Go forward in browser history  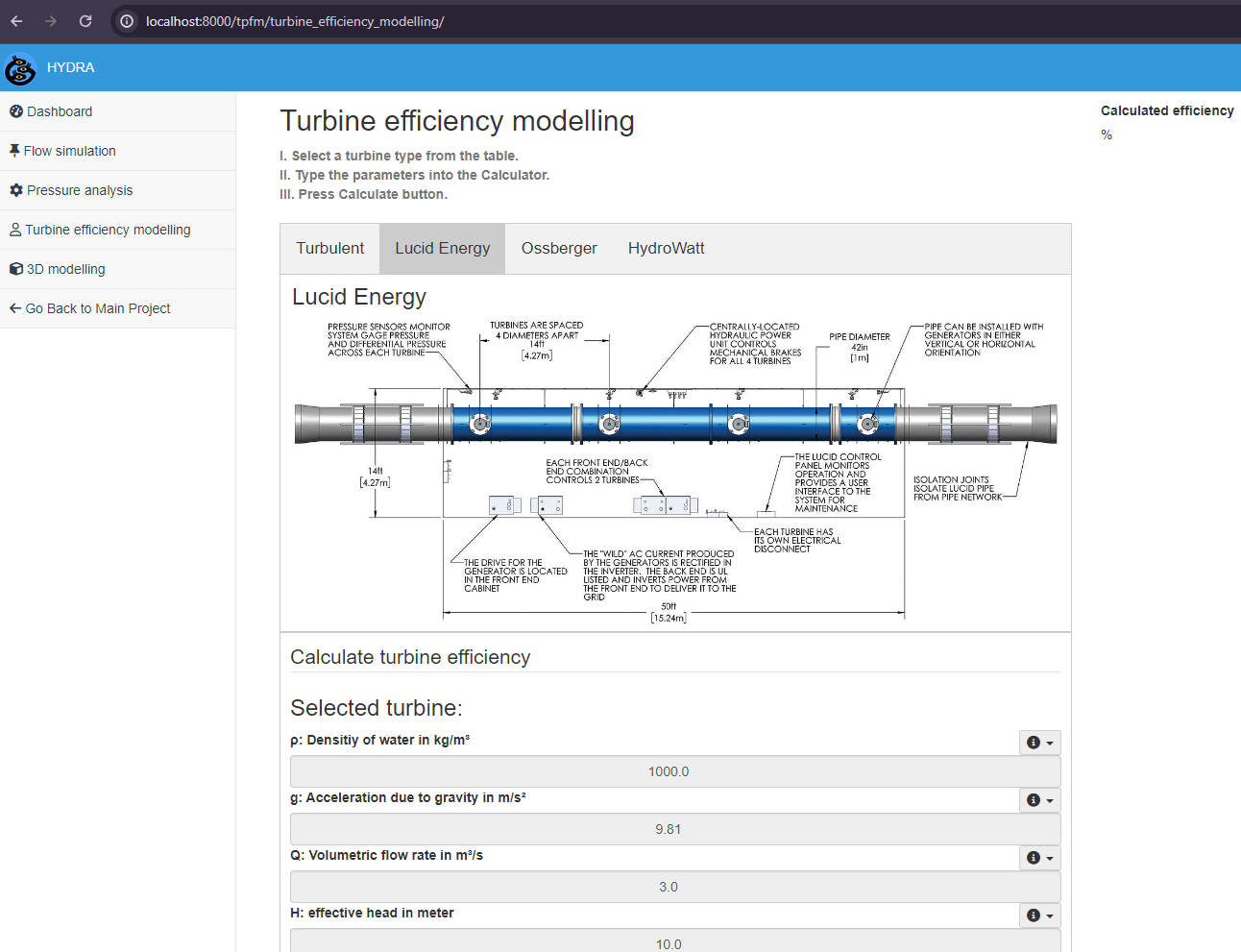coord(51,21)
